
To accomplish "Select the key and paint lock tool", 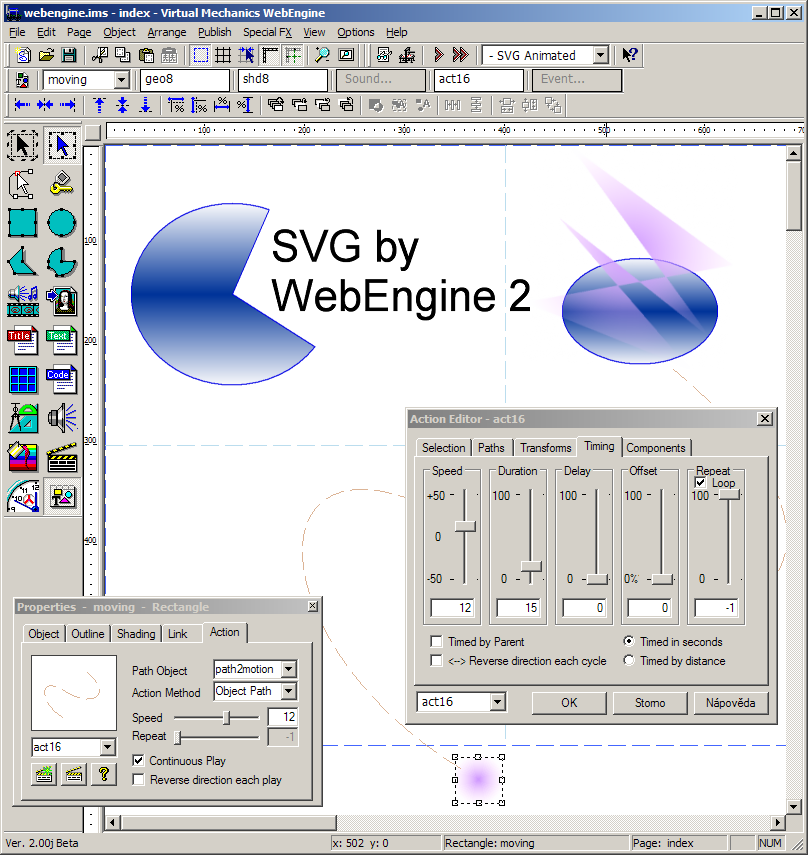I will [62, 184].
